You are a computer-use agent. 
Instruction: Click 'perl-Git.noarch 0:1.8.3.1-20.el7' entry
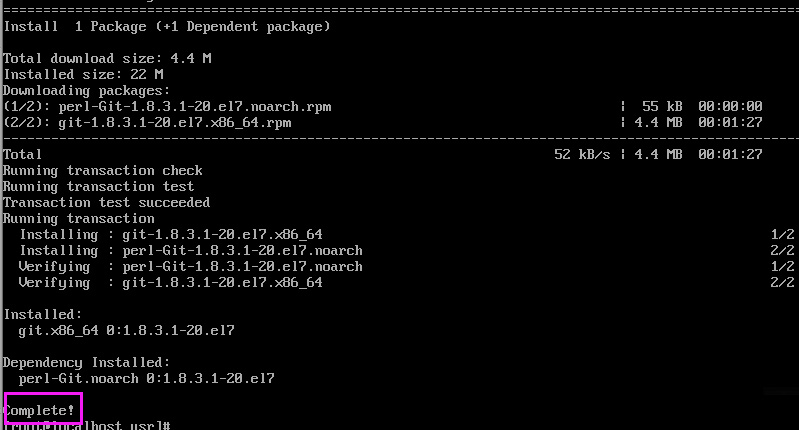tap(146, 378)
